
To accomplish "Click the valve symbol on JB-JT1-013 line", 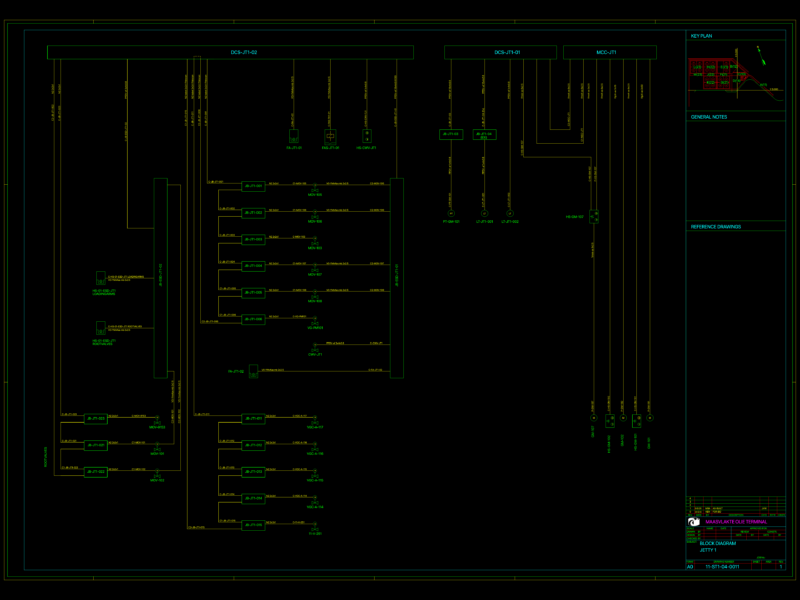I will tap(315, 475).
